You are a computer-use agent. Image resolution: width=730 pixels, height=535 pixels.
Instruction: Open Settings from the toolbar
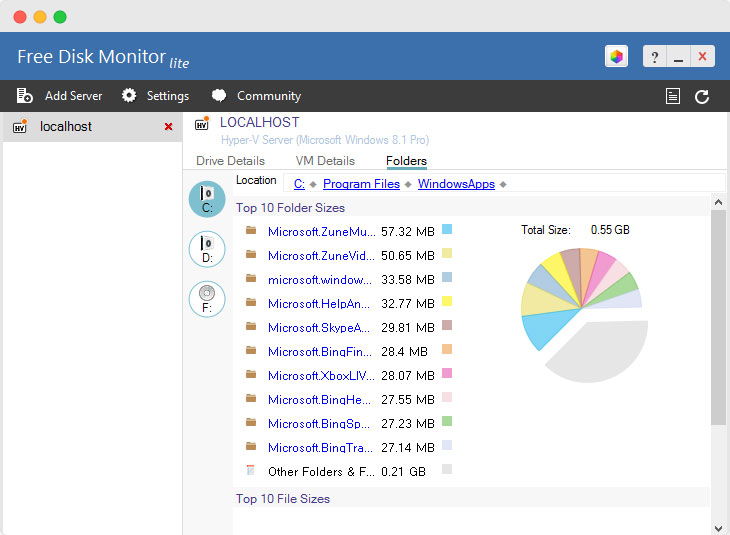point(156,96)
